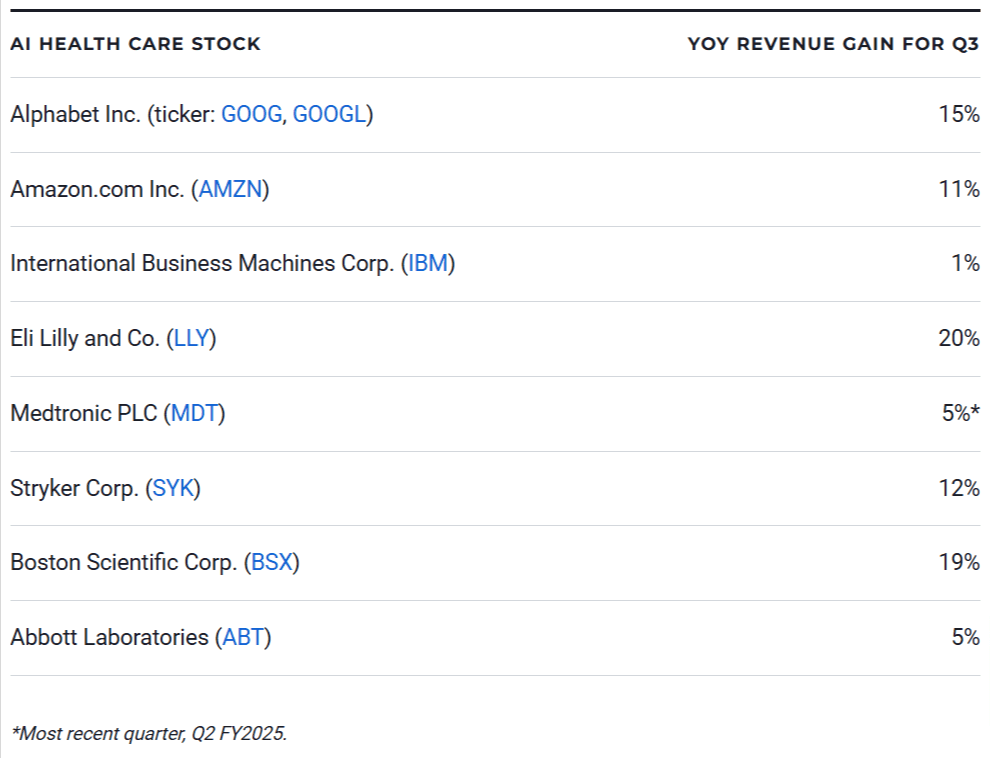Select Eli Lilly's 20% revenue gain
This screenshot has width=990, height=758.
[x=959, y=338]
